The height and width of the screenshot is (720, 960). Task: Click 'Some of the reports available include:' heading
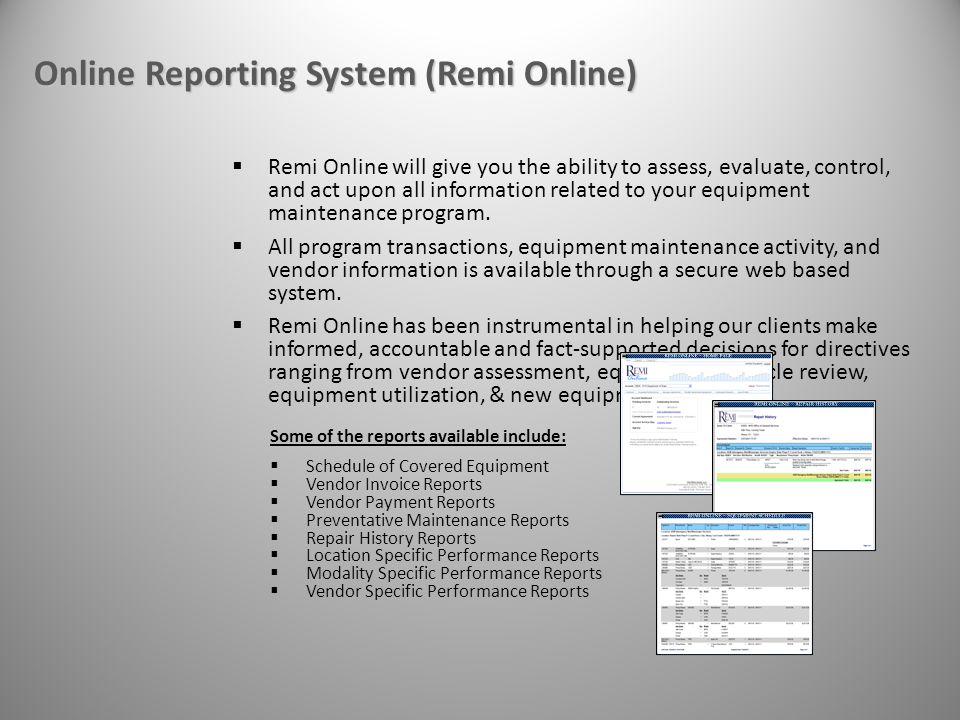pyautogui.click(x=418, y=436)
